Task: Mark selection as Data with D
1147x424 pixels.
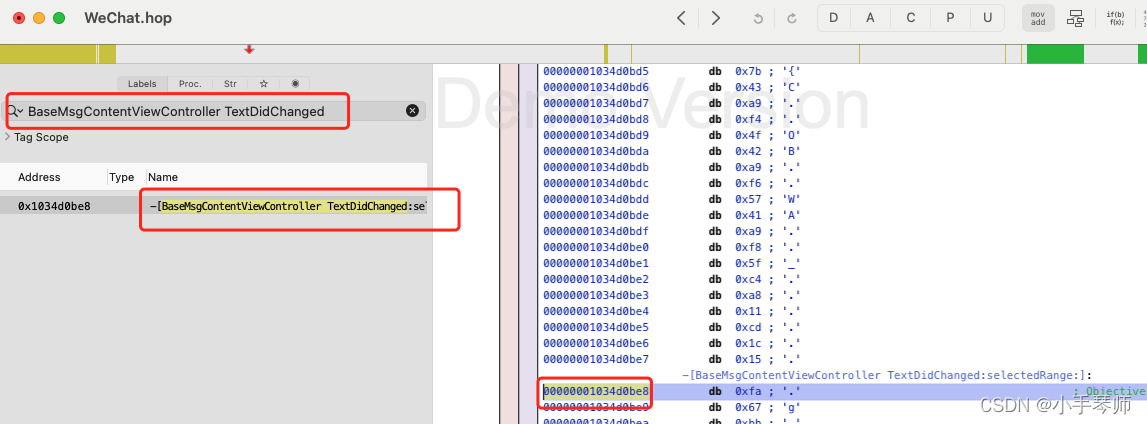Action: click(x=833, y=18)
